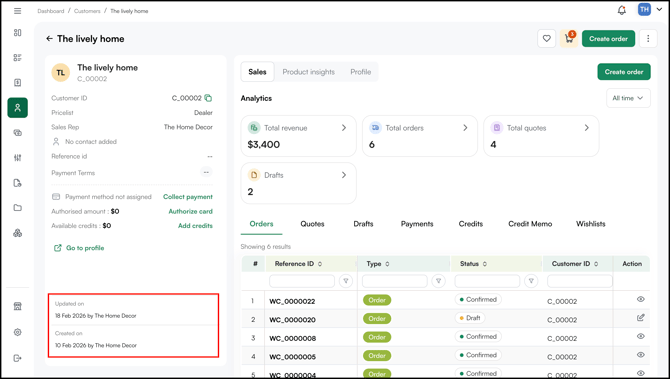Open Dashboard breadcrumb link
Screen dimensions: 670x379
tap(50, 11)
